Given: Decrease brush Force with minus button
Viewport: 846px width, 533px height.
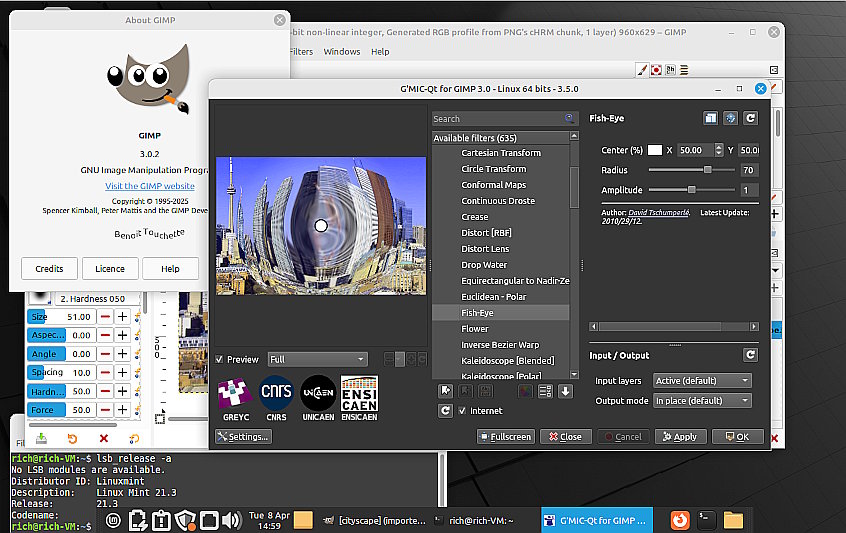Looking at the screenshot, I should (x=106, y=410).
